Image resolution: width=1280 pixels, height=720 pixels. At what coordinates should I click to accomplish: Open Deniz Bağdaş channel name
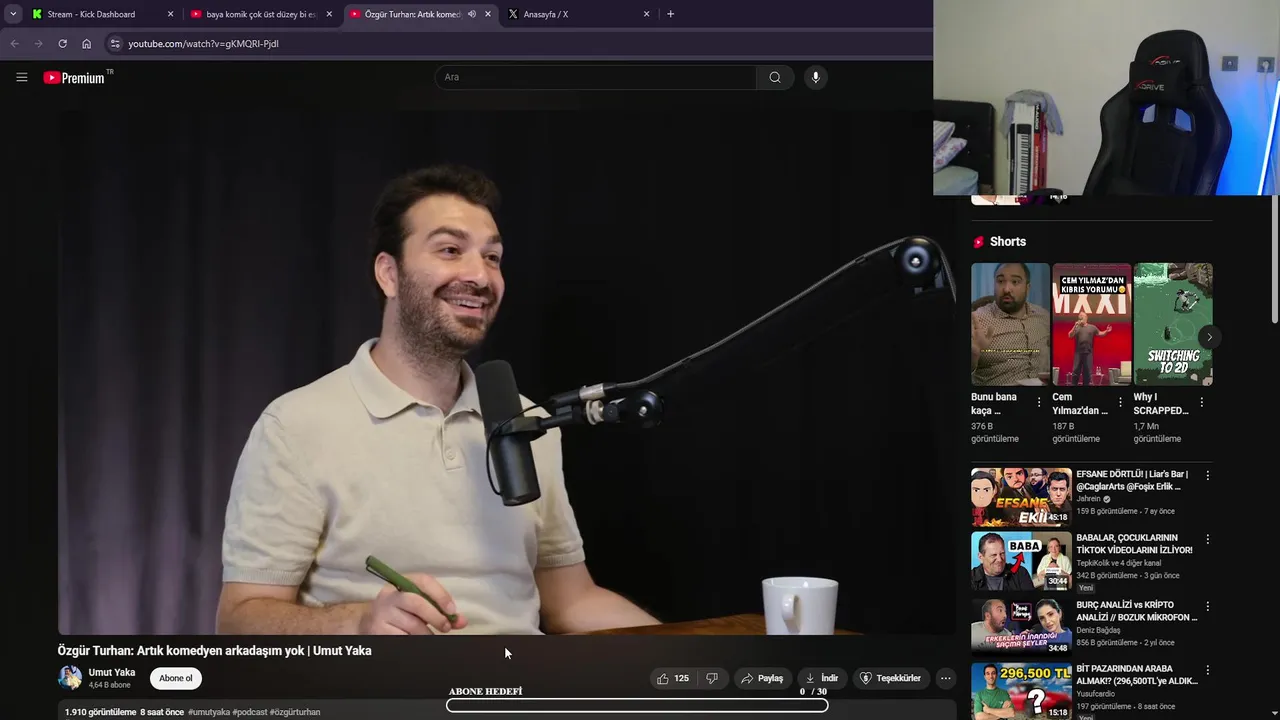click(1098, 630)
